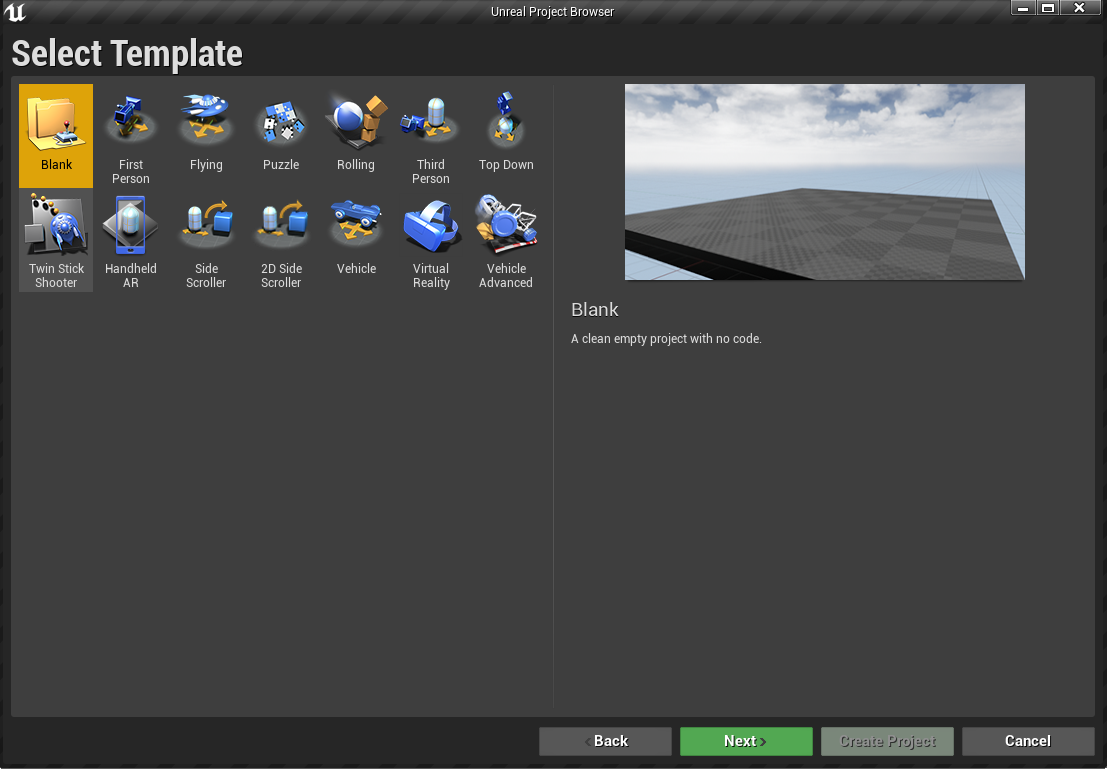This screenshot has height=769, width=1107.
Task: Pick the Flying template
Action: click(205, 136)
